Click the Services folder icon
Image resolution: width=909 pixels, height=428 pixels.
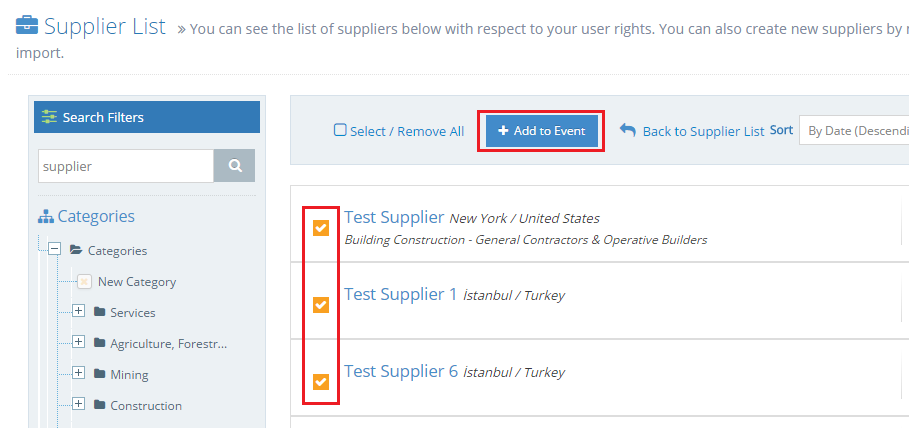coord(99,313)
